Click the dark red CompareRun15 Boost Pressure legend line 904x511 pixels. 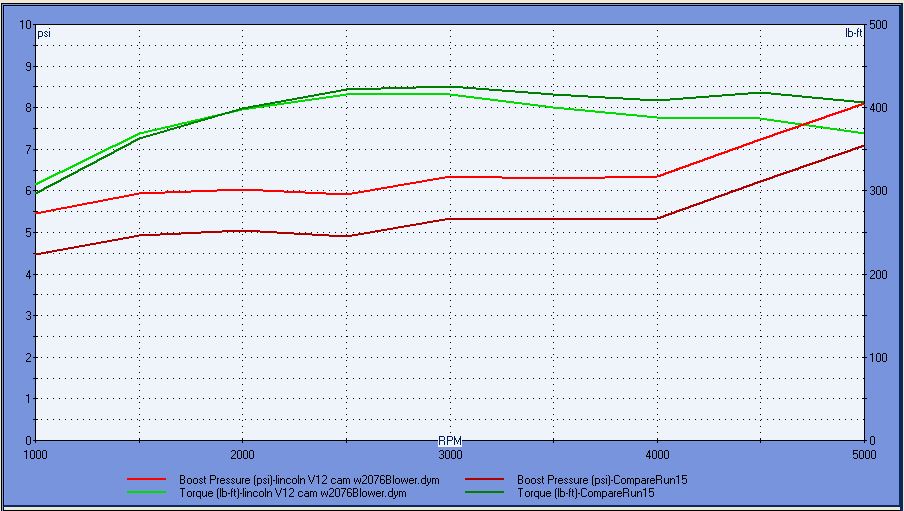(484, 480)
